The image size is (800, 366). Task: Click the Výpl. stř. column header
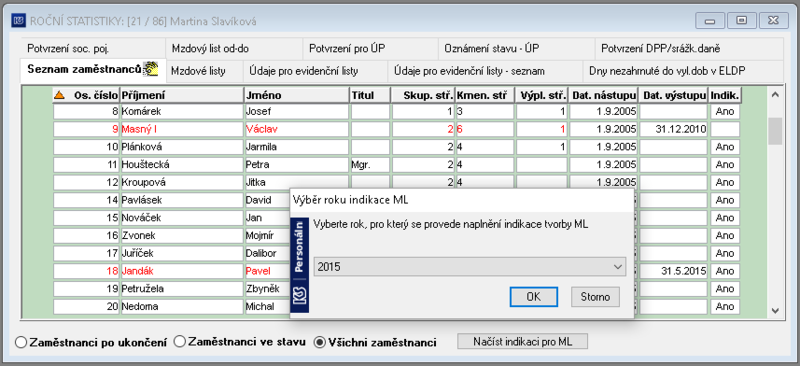(x=542, y=95)
